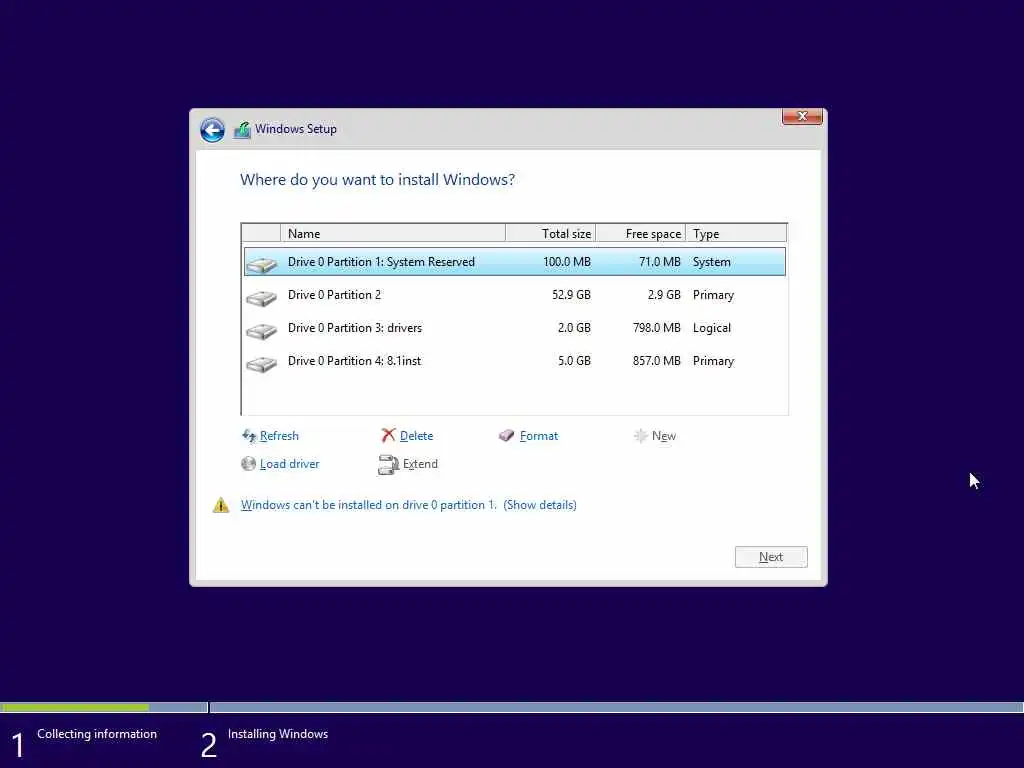
Task: Click the drive icon for Partition 4 8.1inst
Action: coord(262,364)
